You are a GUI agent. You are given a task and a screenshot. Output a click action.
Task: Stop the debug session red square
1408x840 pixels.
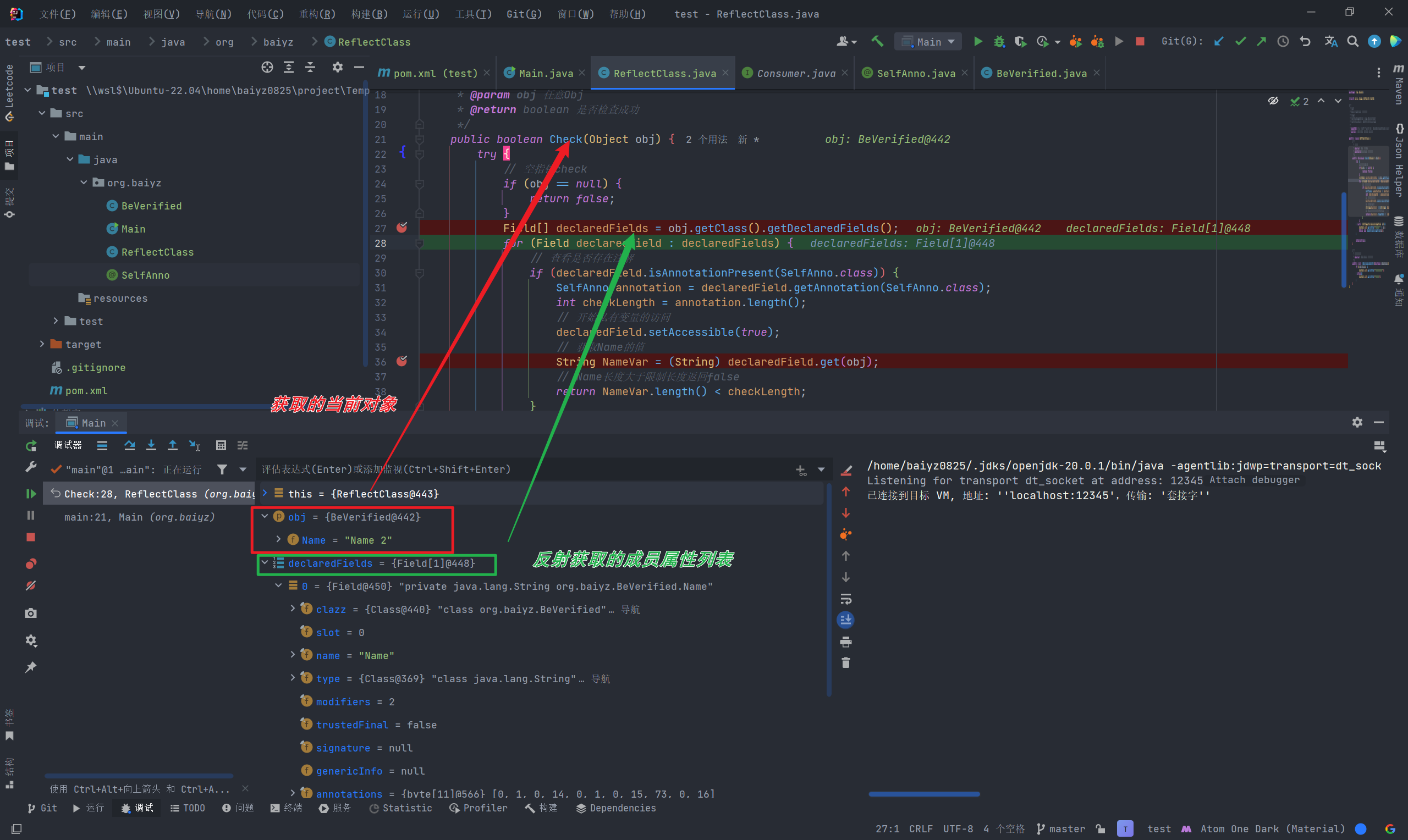(x=31, y=537)
